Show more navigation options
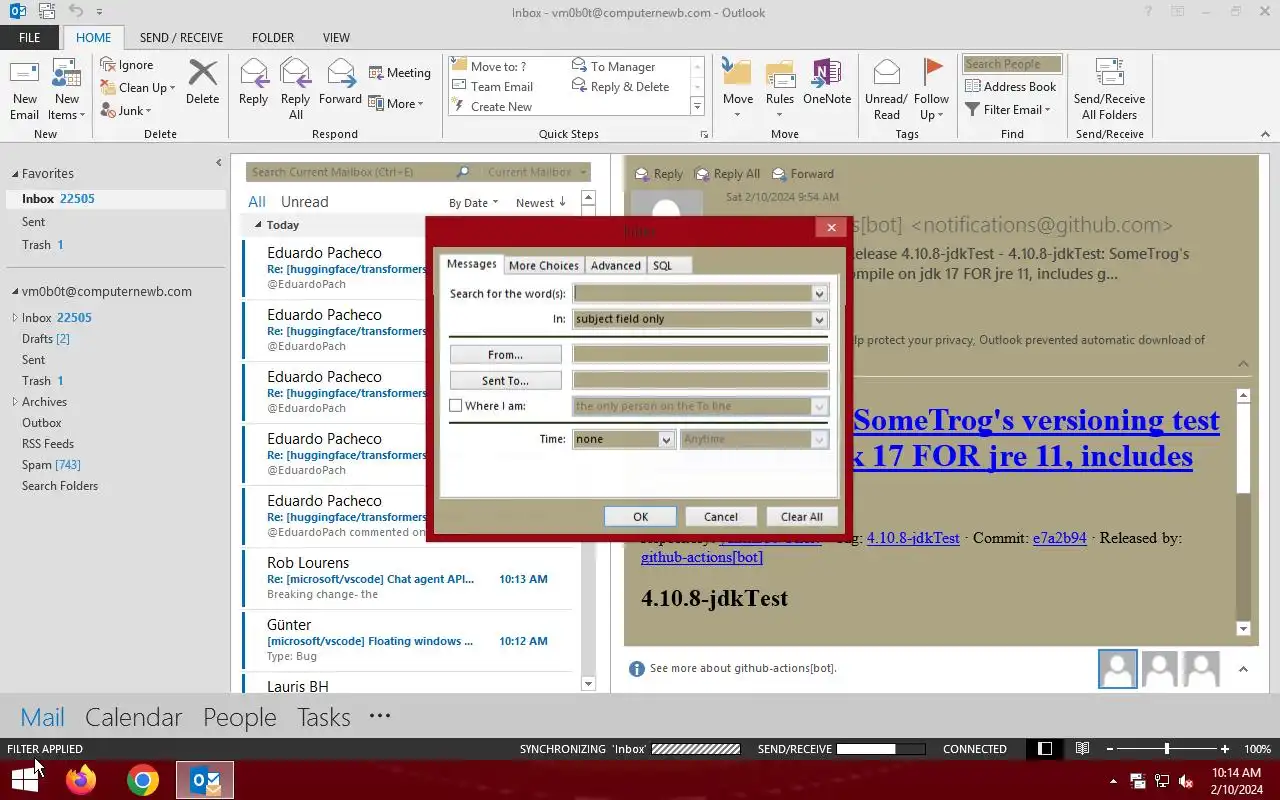1280x800 pixels. [379, 716]
